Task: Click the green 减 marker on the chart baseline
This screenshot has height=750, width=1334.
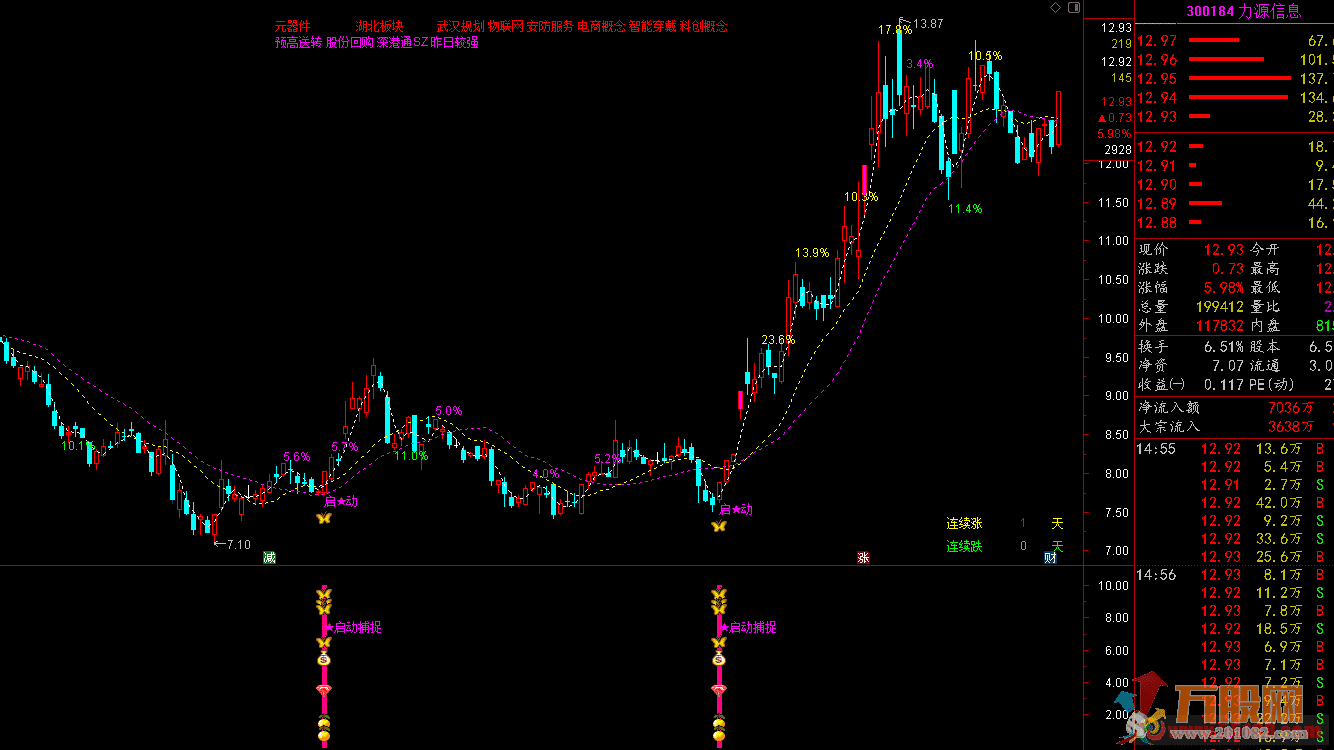Action: point(269,557)
